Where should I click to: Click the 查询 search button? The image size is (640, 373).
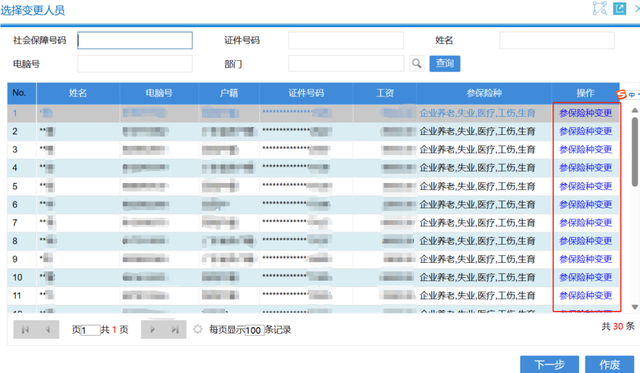(444, 63)
